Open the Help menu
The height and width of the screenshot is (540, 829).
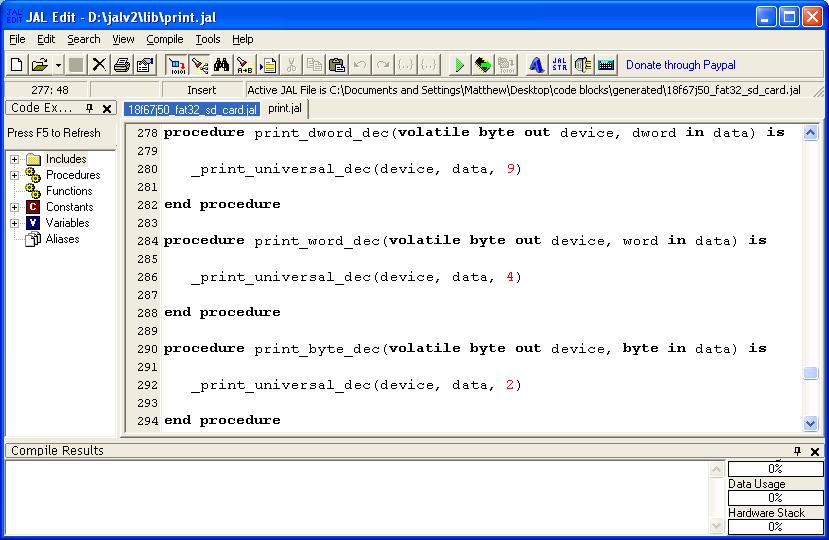coord(243,39)
